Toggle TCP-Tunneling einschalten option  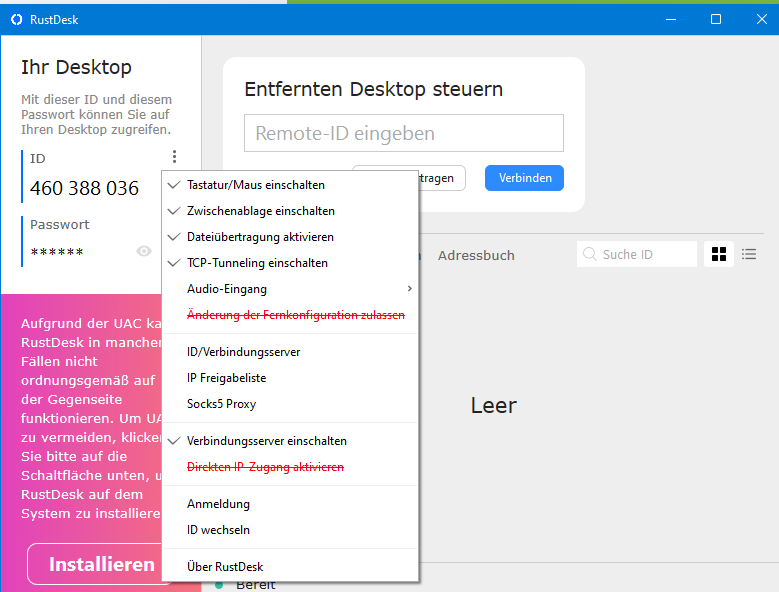pos(291,263)
